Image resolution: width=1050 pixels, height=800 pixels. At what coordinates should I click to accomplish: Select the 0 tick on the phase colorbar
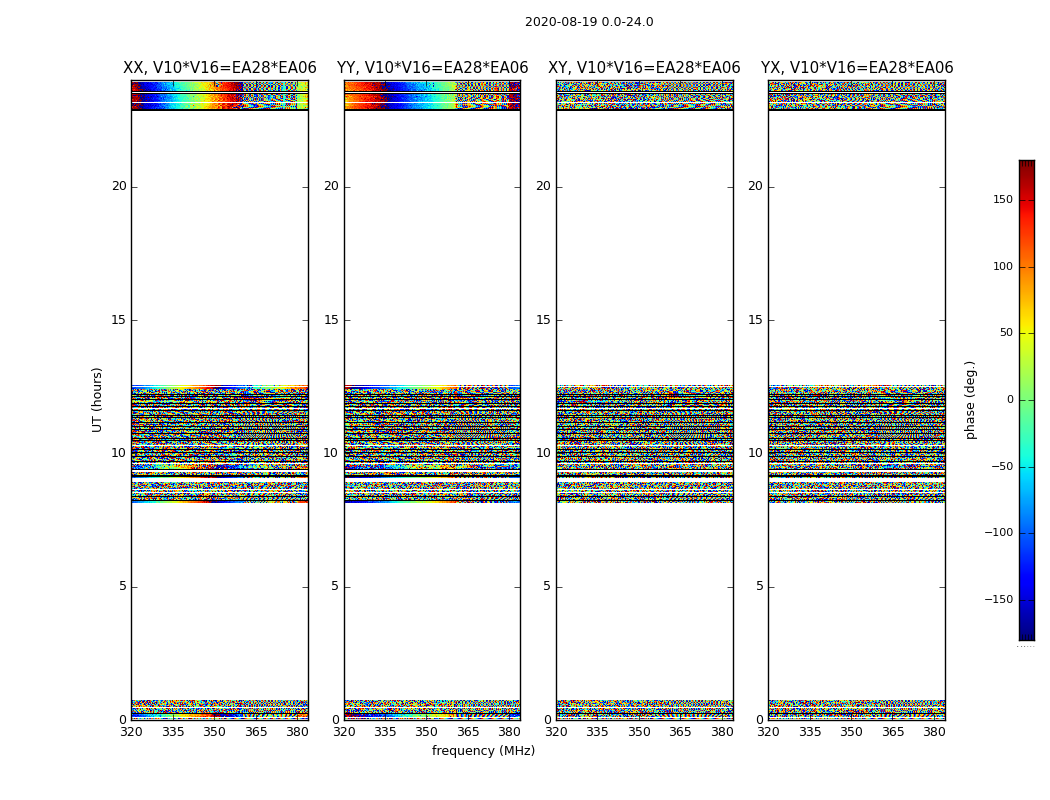coord(1010,400)
